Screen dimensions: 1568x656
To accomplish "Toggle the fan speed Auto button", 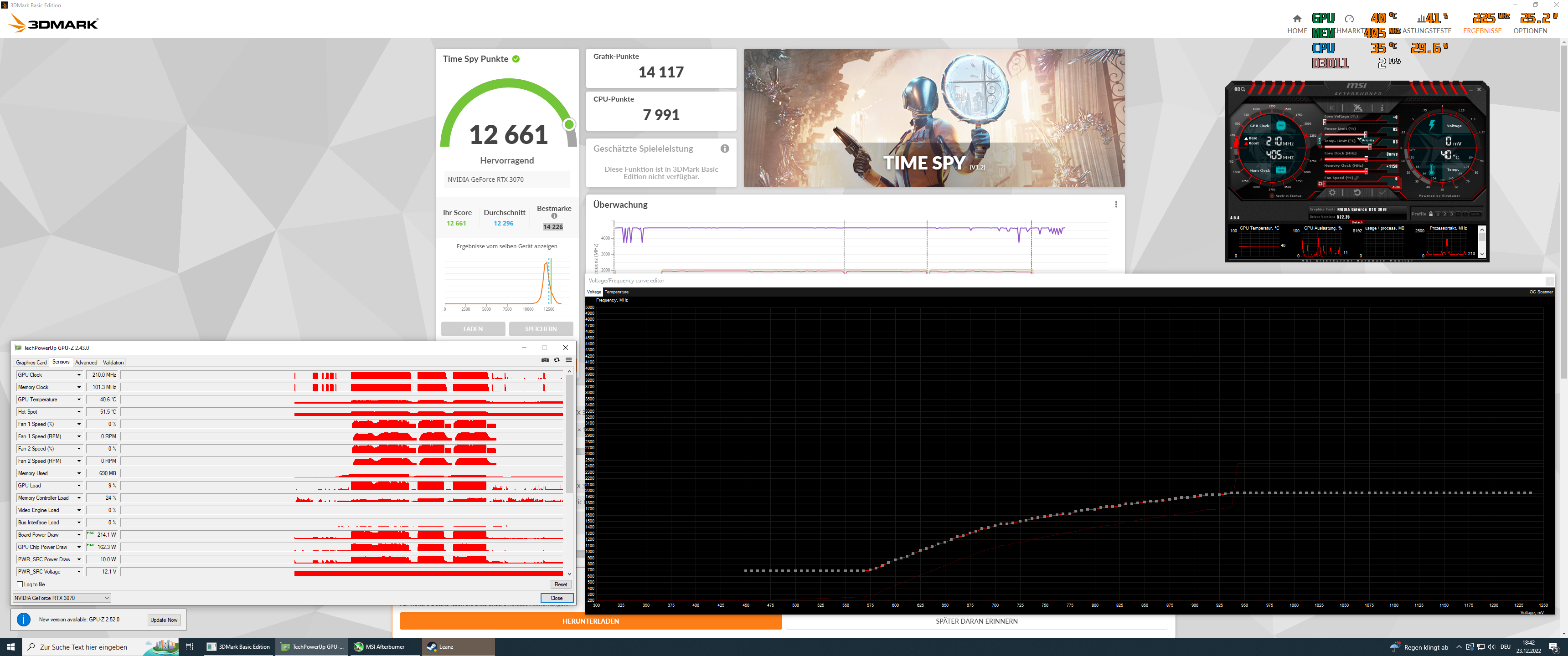I will (1396, 187).
